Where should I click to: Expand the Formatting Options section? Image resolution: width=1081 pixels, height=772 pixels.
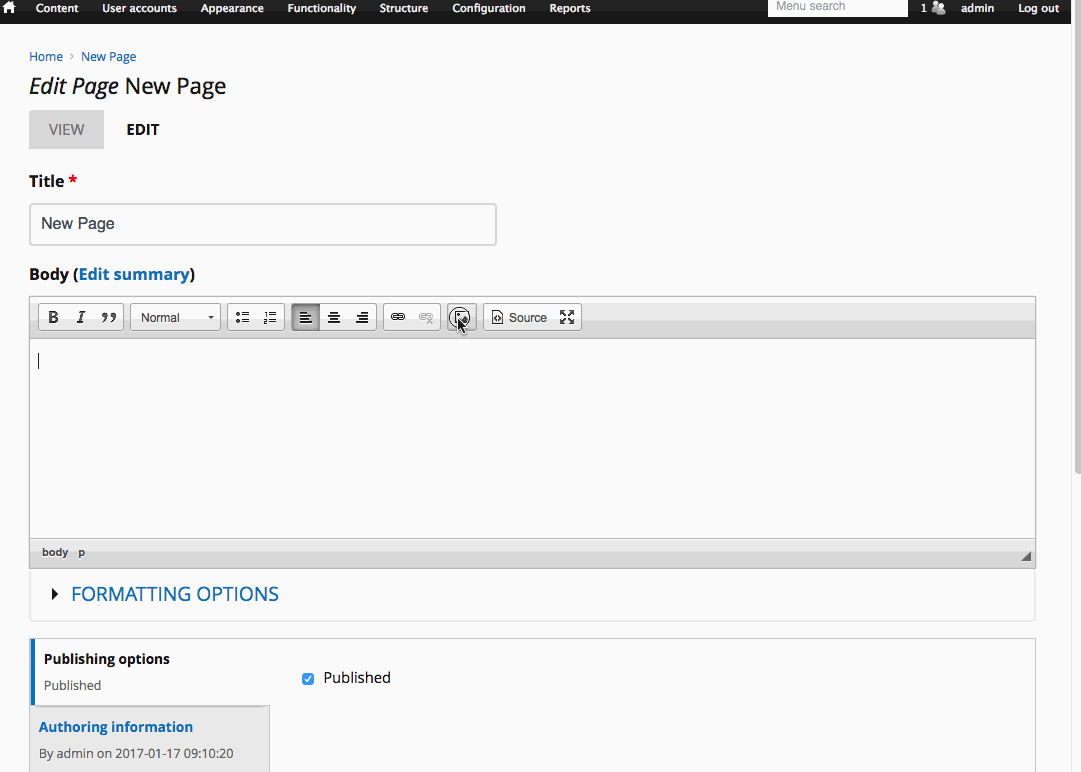[174, 594]
